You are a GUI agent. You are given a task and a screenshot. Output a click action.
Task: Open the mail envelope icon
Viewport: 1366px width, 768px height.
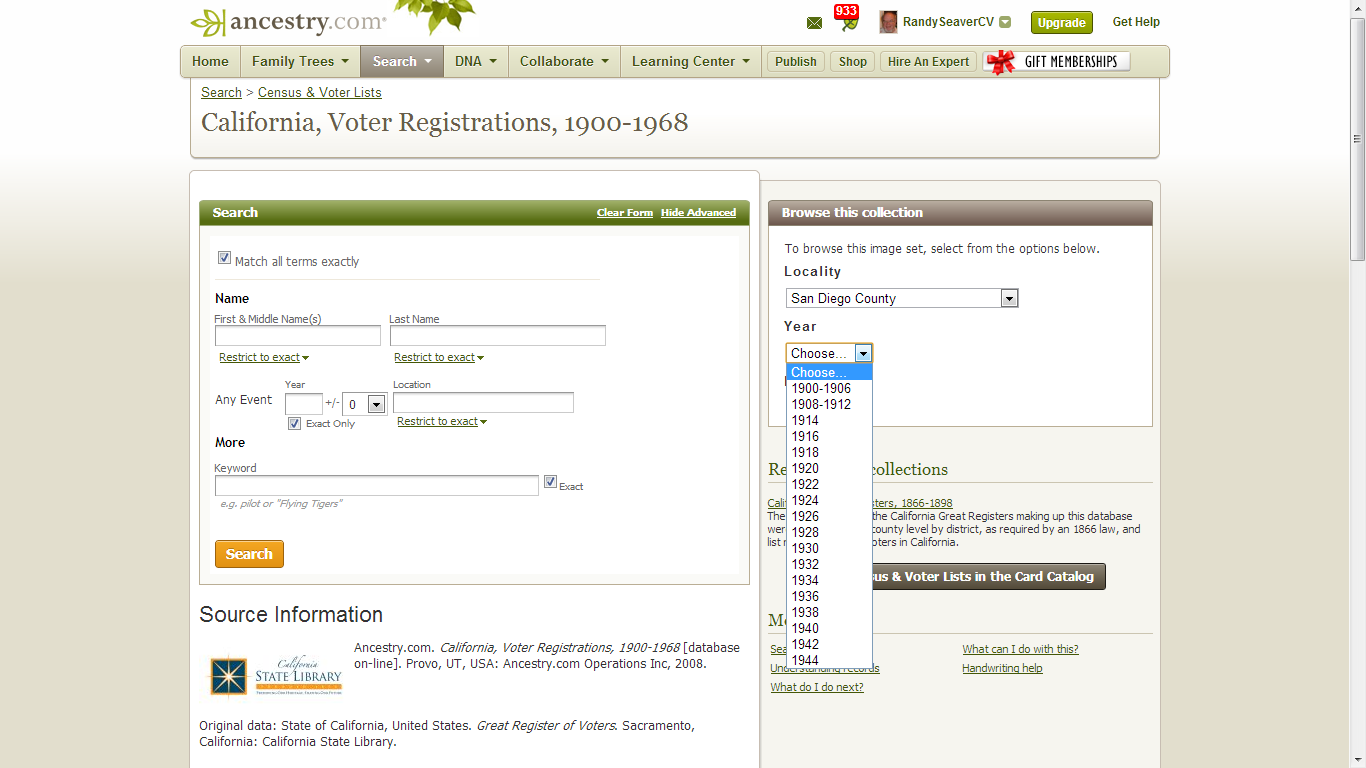(x=814, y=23)
